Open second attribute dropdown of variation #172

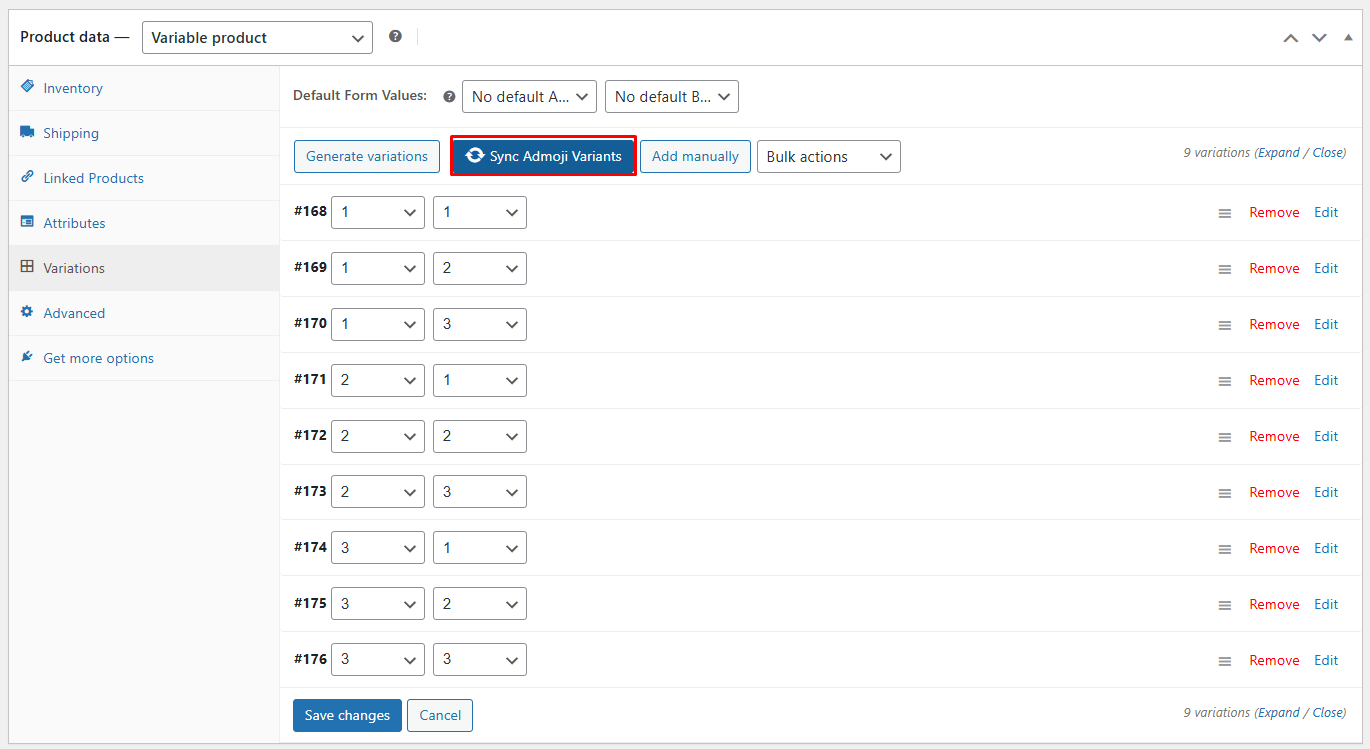point(480,436)
